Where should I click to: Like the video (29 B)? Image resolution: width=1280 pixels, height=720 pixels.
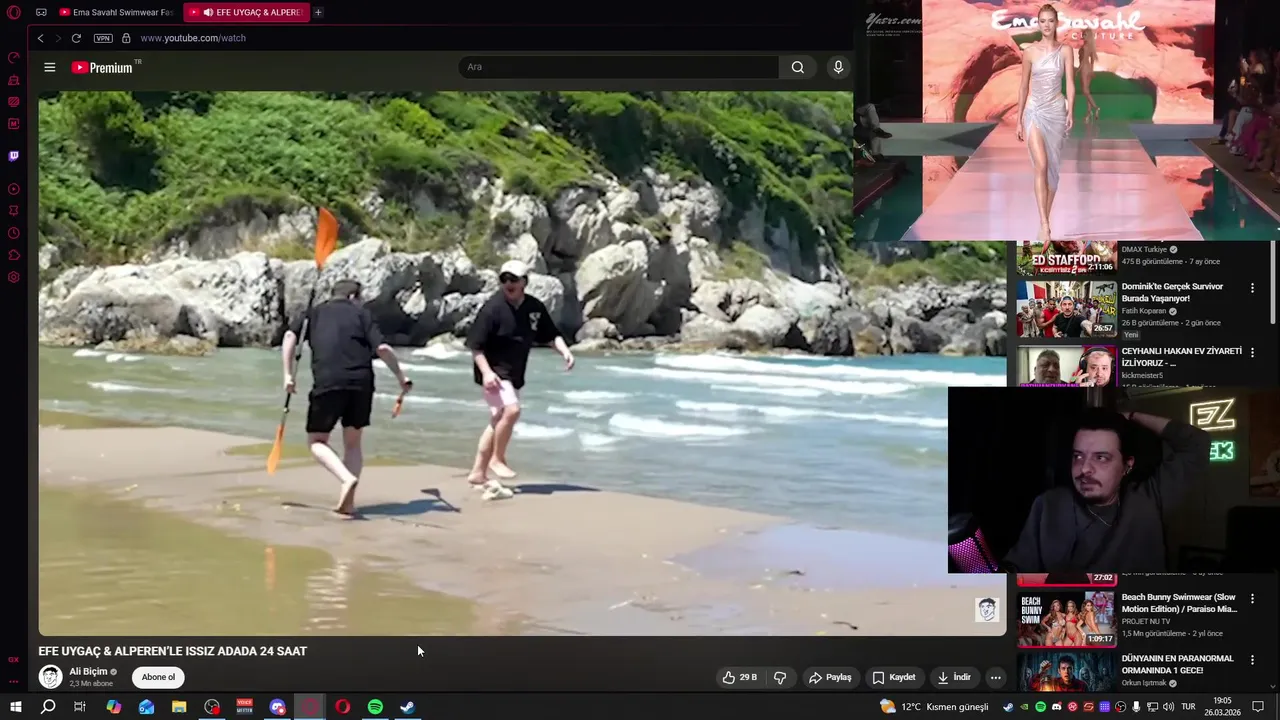click(x=740, y=677)
